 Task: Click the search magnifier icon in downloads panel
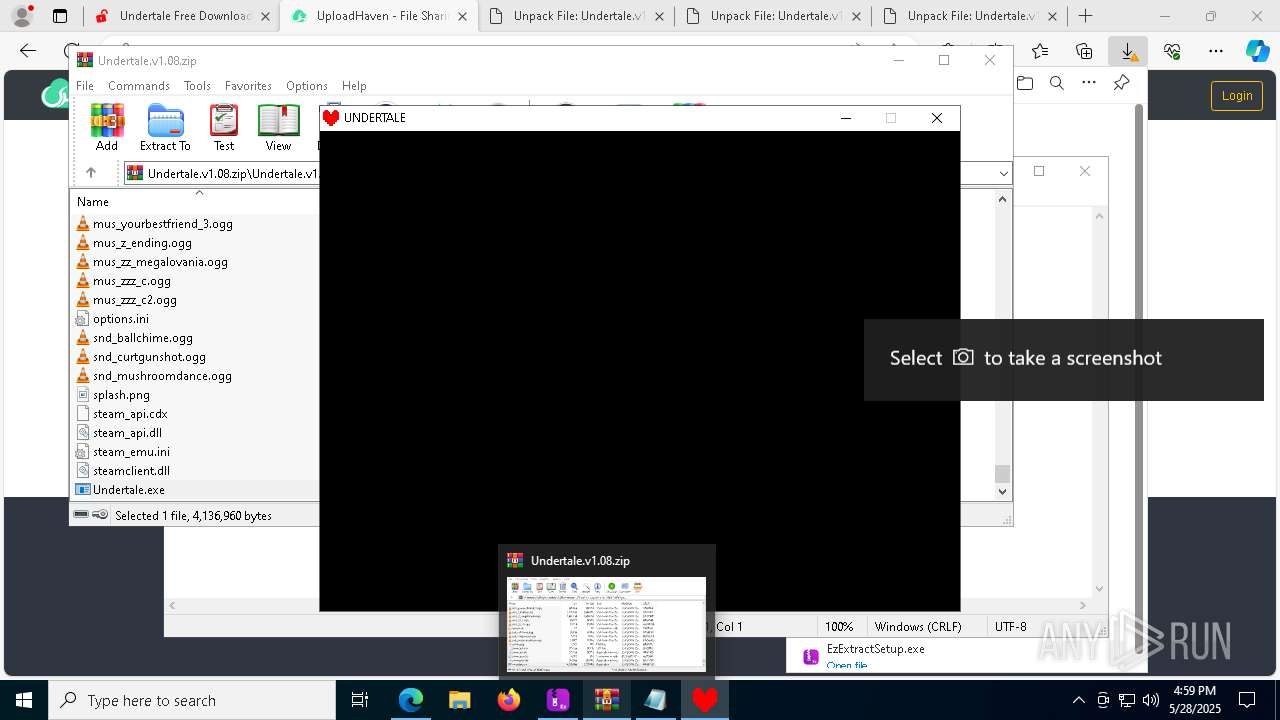click(1057, 84)
